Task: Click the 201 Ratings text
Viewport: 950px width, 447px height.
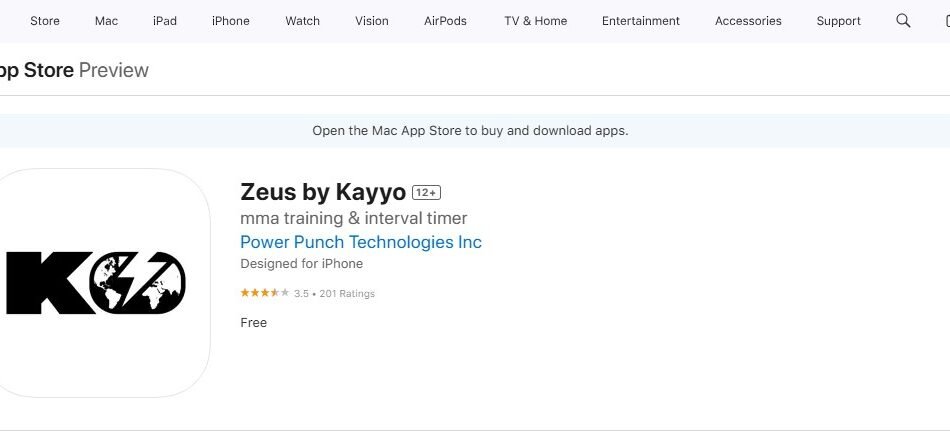Action: [347, 294]
